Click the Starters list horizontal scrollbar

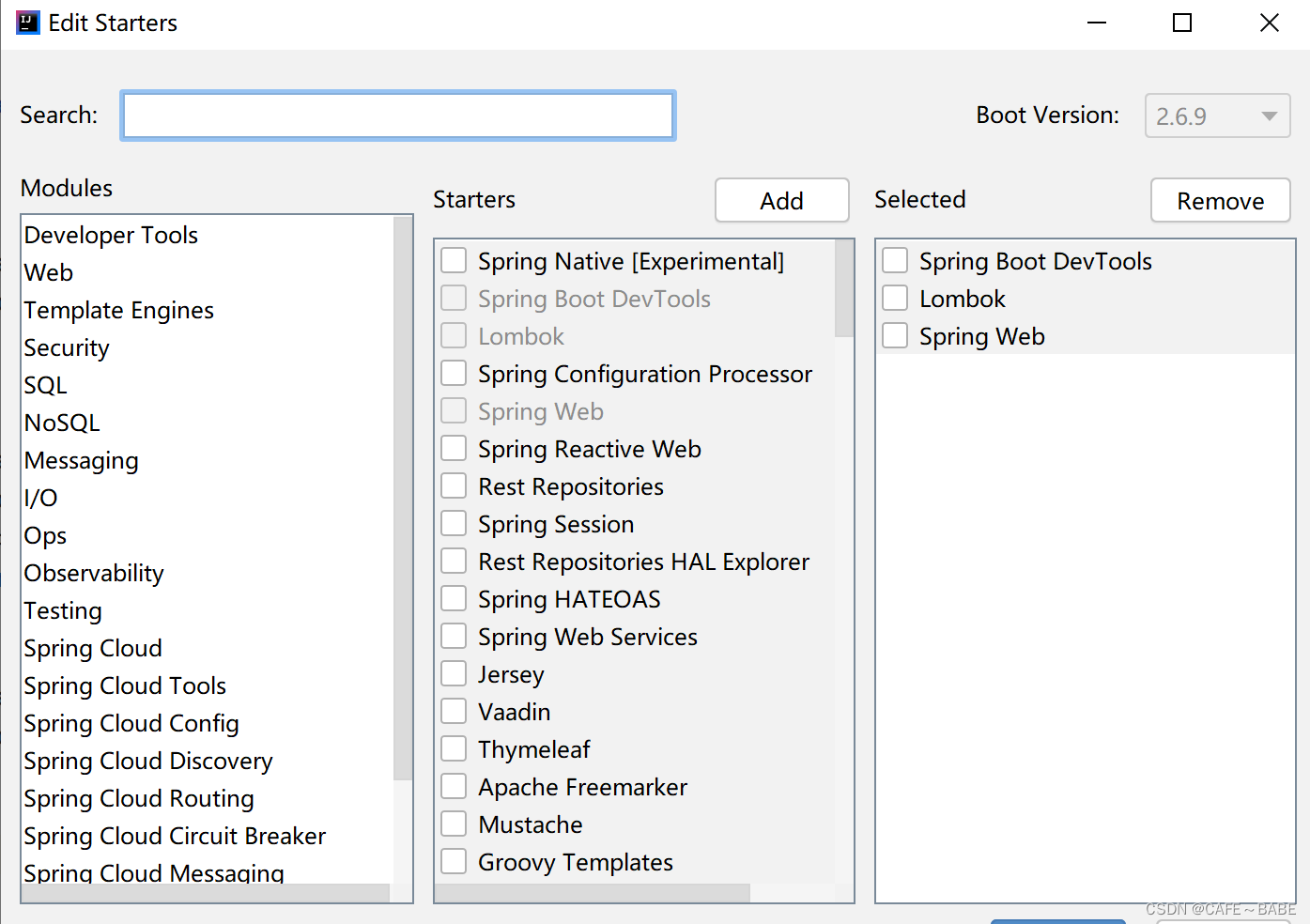[593, 893]
